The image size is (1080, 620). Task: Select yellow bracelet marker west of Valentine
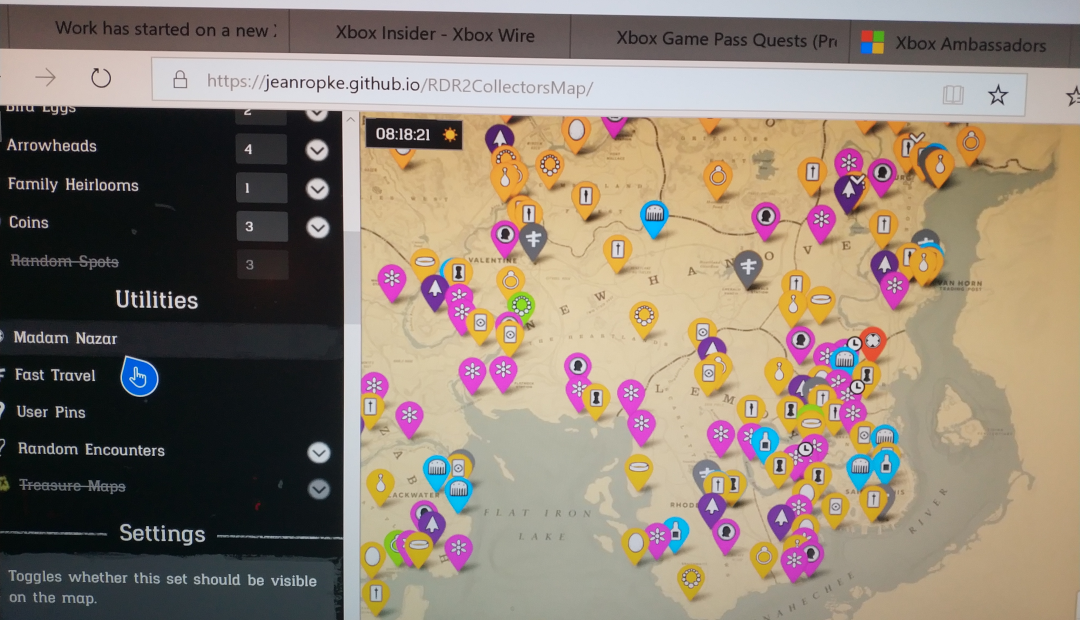click(425, 263)
